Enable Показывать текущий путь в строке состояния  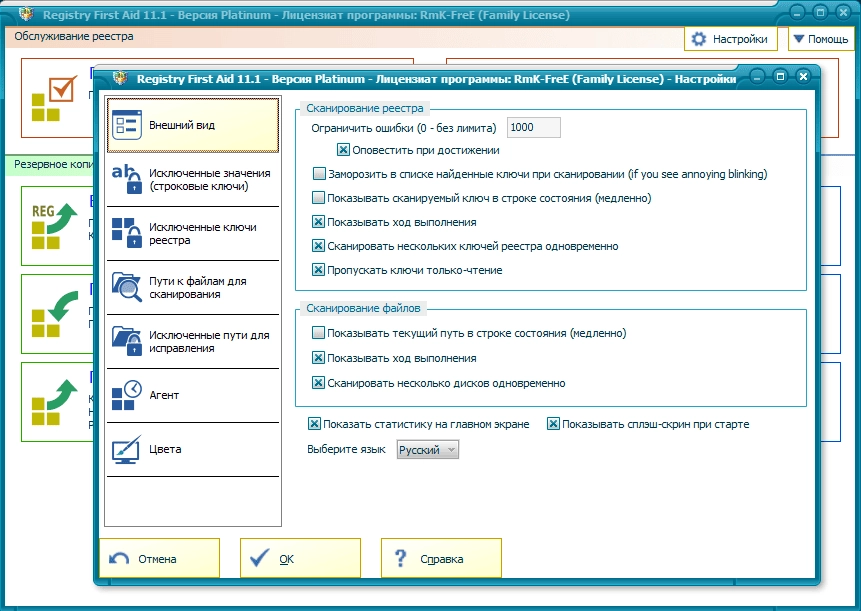[x=318, y=333]
